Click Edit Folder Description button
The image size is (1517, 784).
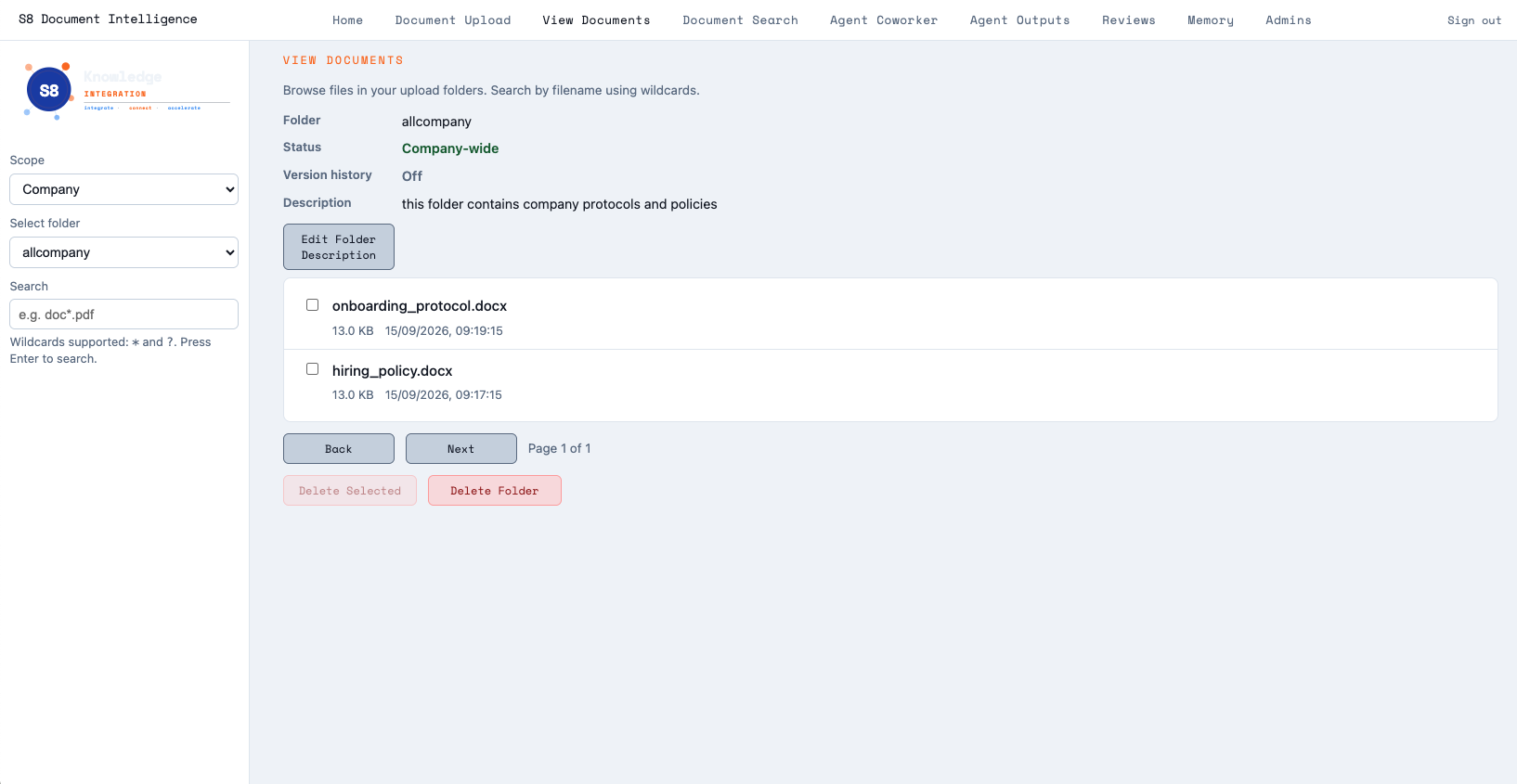(x=339, y=247)
